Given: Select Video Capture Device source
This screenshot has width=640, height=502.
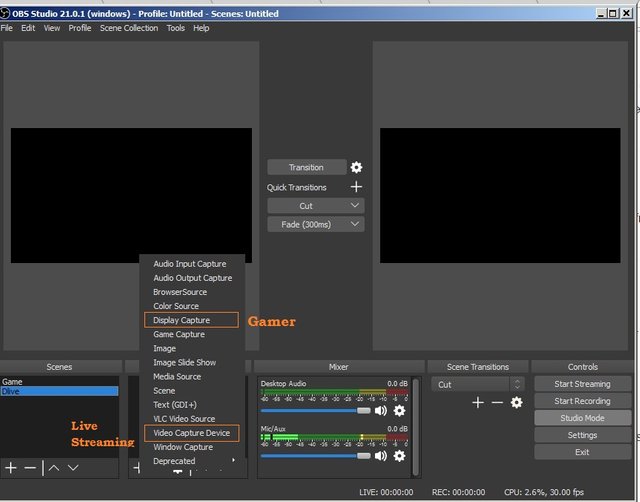Looking at the screenshot, I should coord(191,433).
